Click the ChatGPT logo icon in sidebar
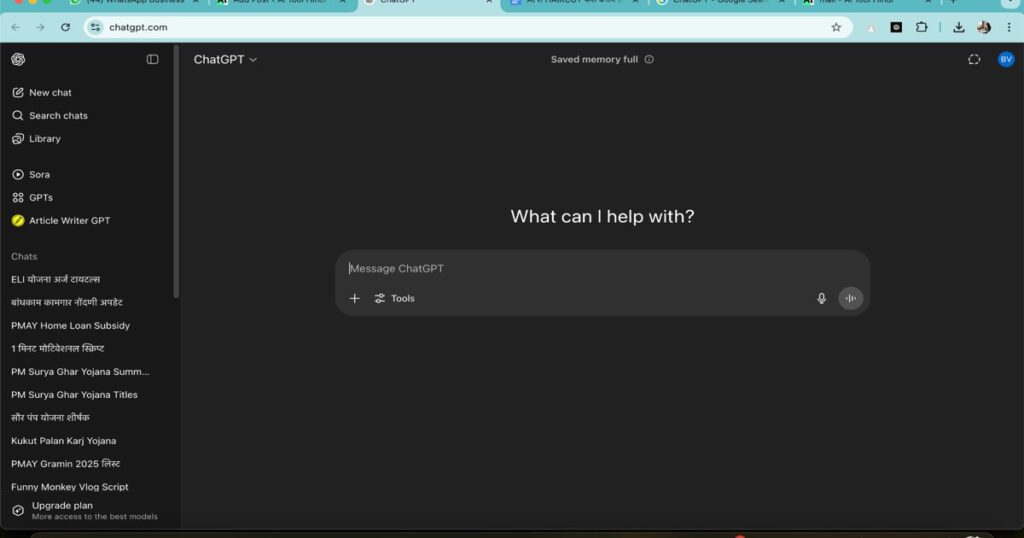Image resolution: width=1024 pixels, height=538 pixels. coord(18,59)
